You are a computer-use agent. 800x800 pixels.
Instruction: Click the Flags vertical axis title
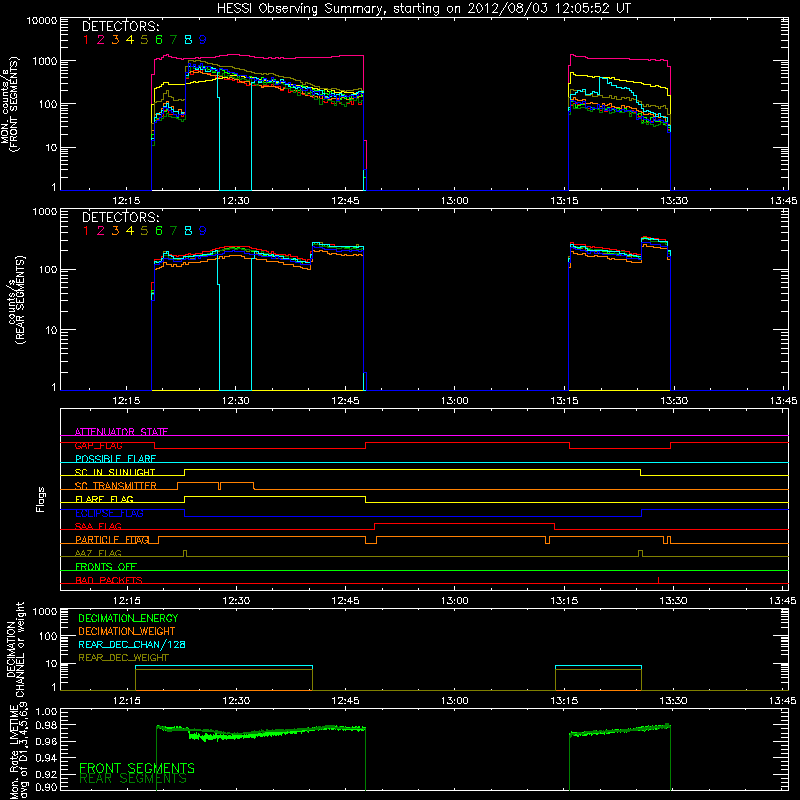41,499
